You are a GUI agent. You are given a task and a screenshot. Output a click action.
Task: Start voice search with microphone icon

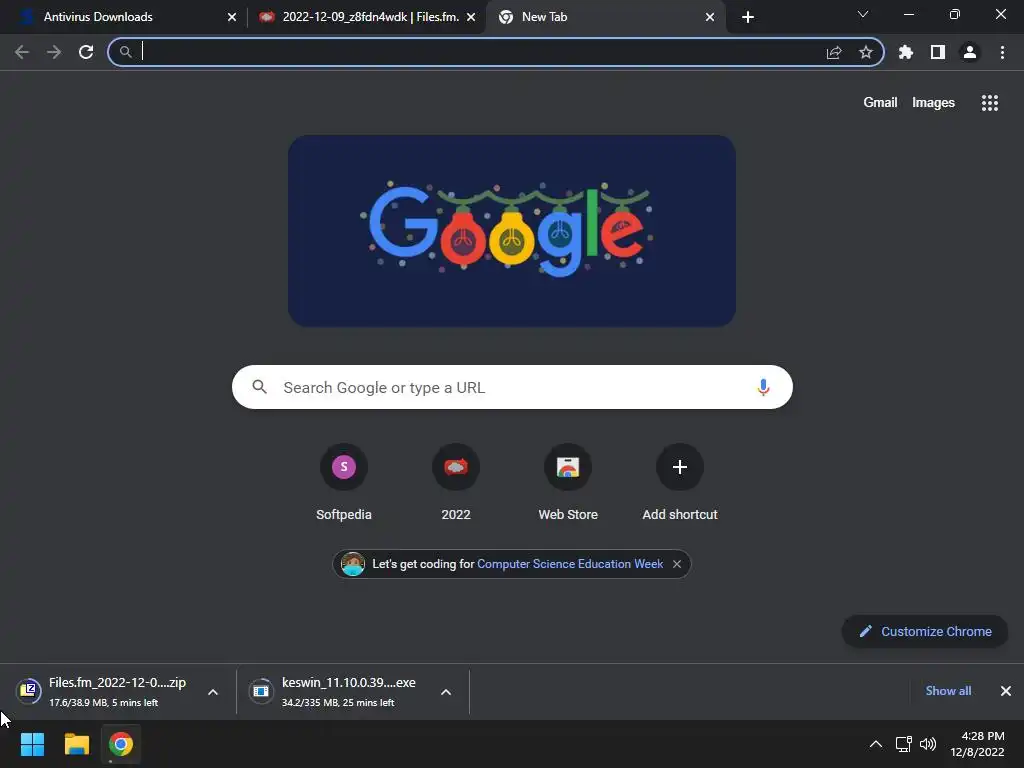pos(763,387)
